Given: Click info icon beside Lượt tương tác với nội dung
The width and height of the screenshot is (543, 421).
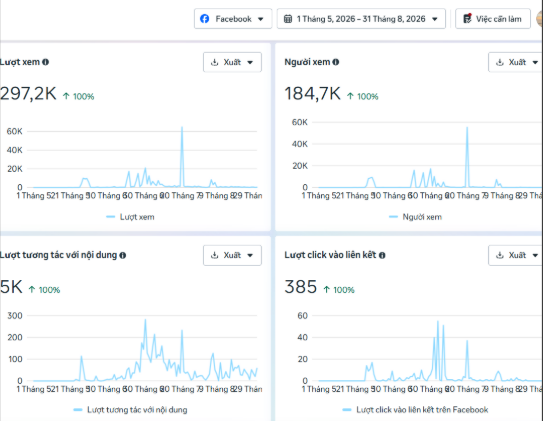Looking at the screenshot, I should (123, 256).
